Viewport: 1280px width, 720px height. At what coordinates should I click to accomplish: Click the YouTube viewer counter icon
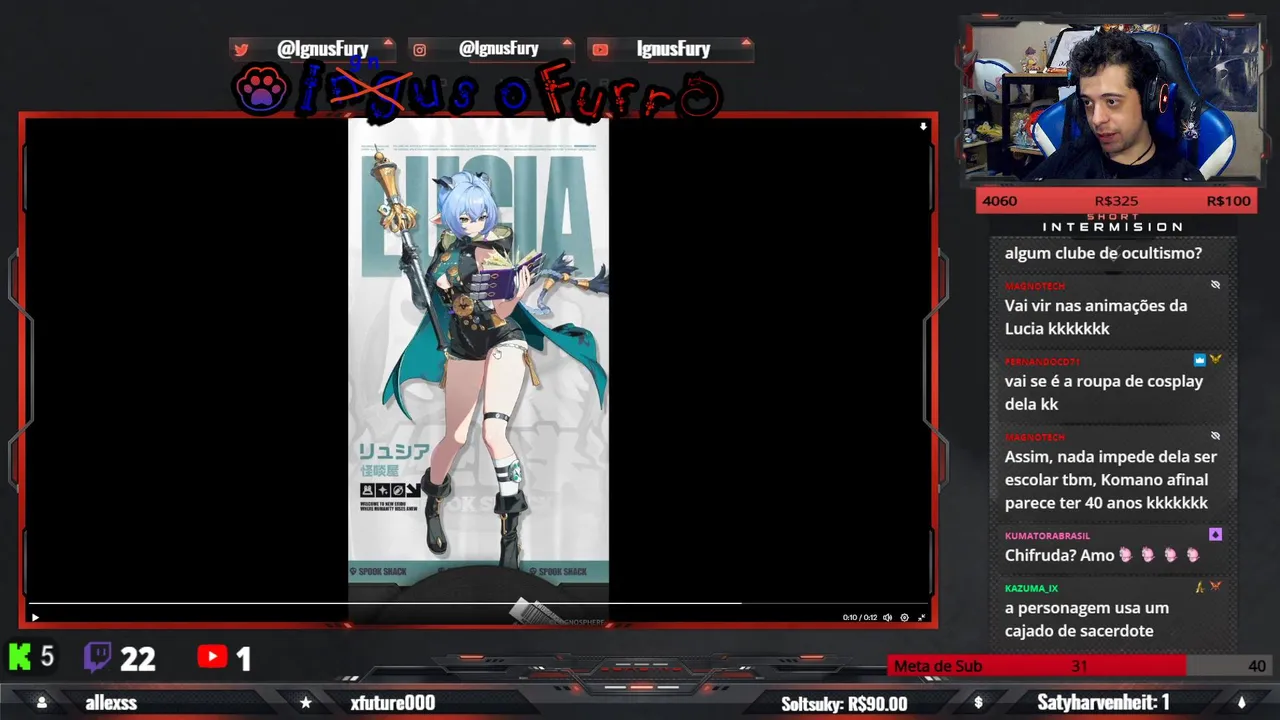click(212, 657)
